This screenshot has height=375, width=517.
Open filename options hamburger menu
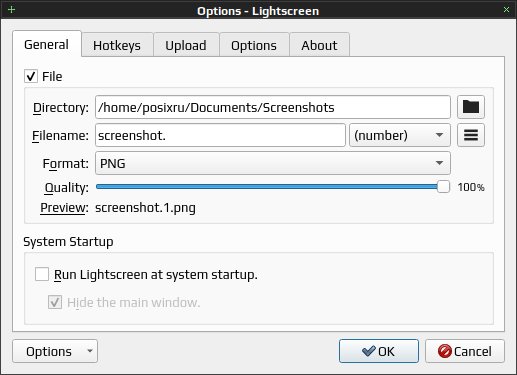pos(471,135)
